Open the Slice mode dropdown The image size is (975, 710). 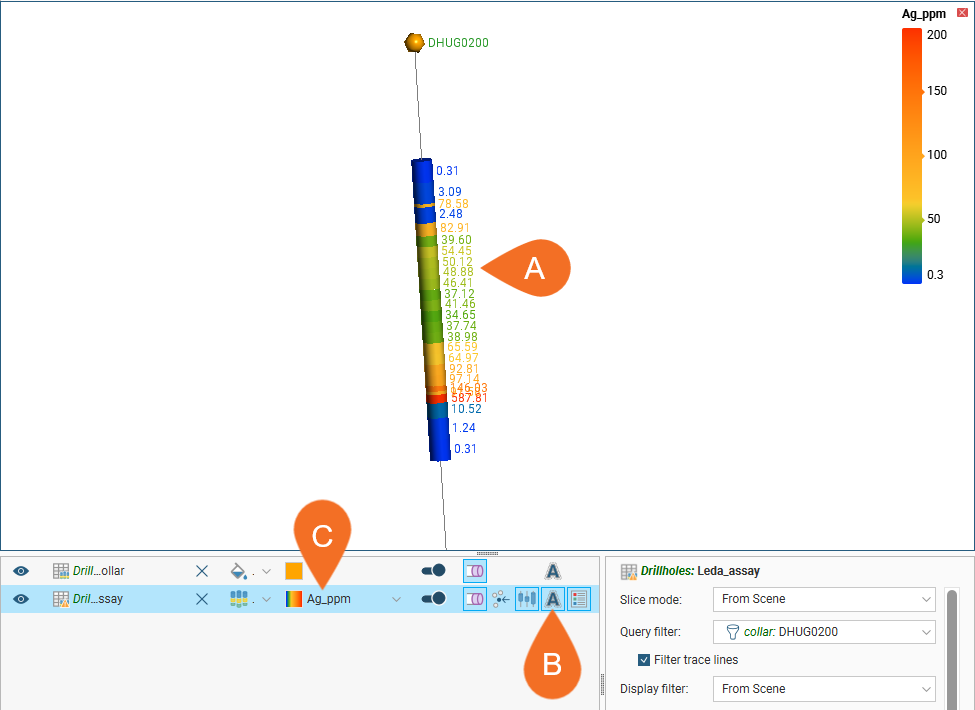(824, 599)
